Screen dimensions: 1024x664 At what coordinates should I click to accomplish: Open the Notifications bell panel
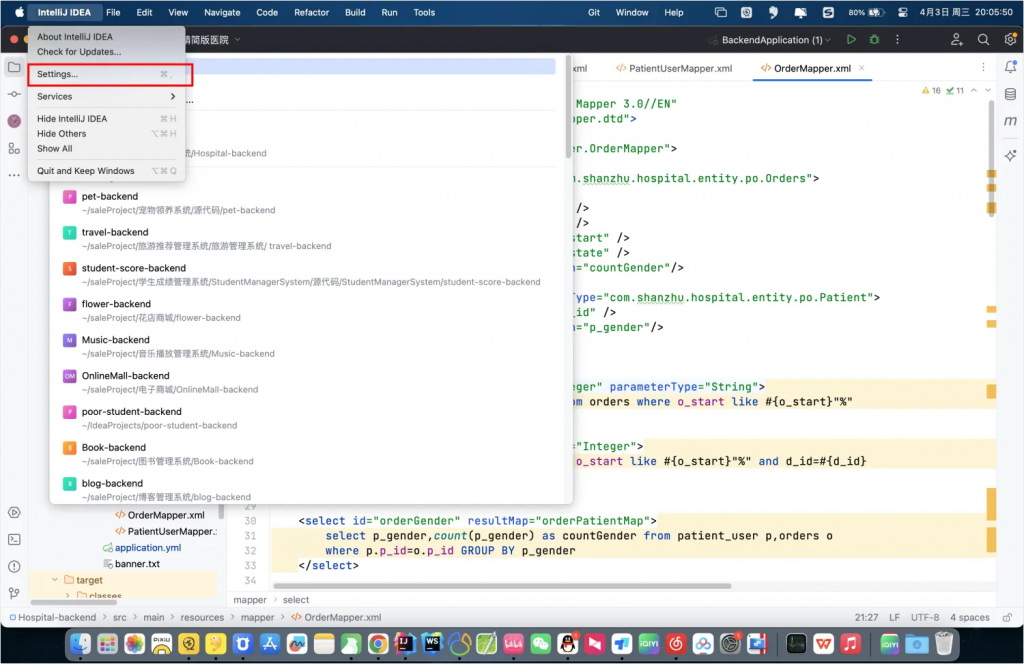[x=1010, y=67]
